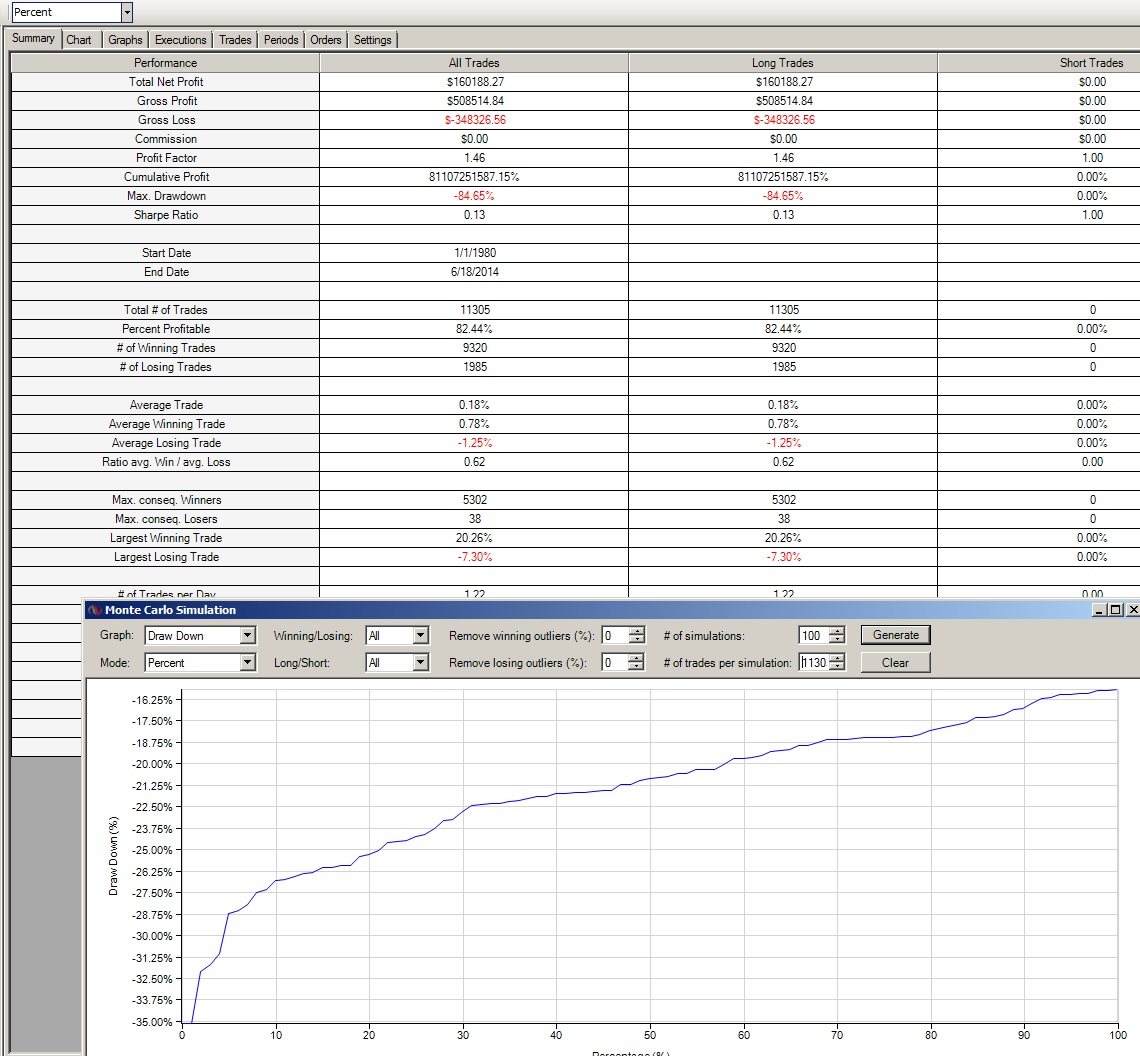
Task: Click All Trades Total Net Profit $160188.27
Action: (x=475, y=81)
